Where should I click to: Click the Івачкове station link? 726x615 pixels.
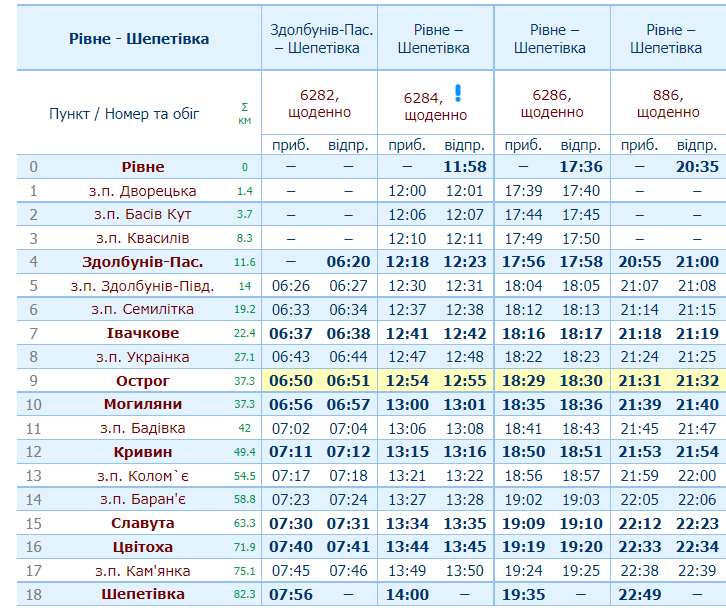143,333
